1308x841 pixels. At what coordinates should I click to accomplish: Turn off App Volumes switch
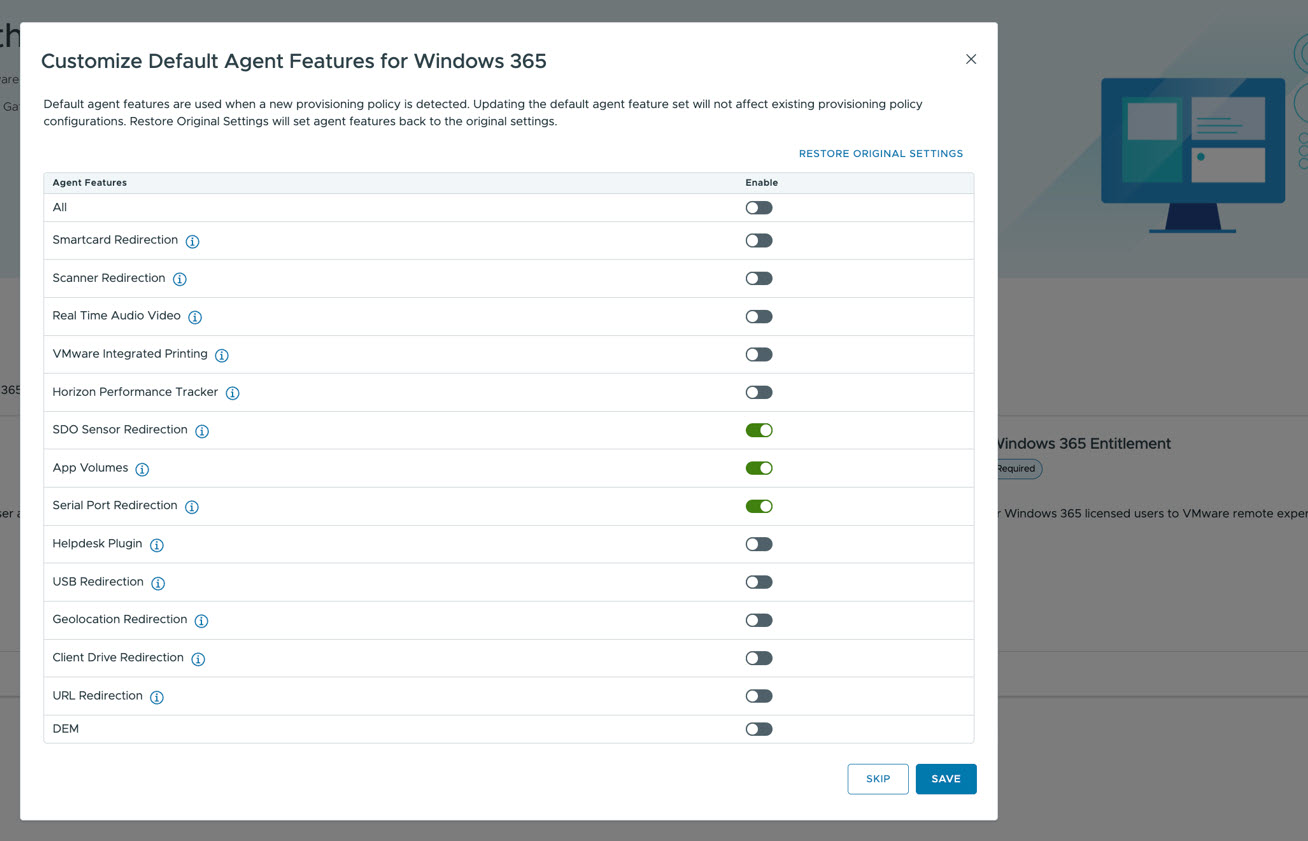click(x=759, y=468)
